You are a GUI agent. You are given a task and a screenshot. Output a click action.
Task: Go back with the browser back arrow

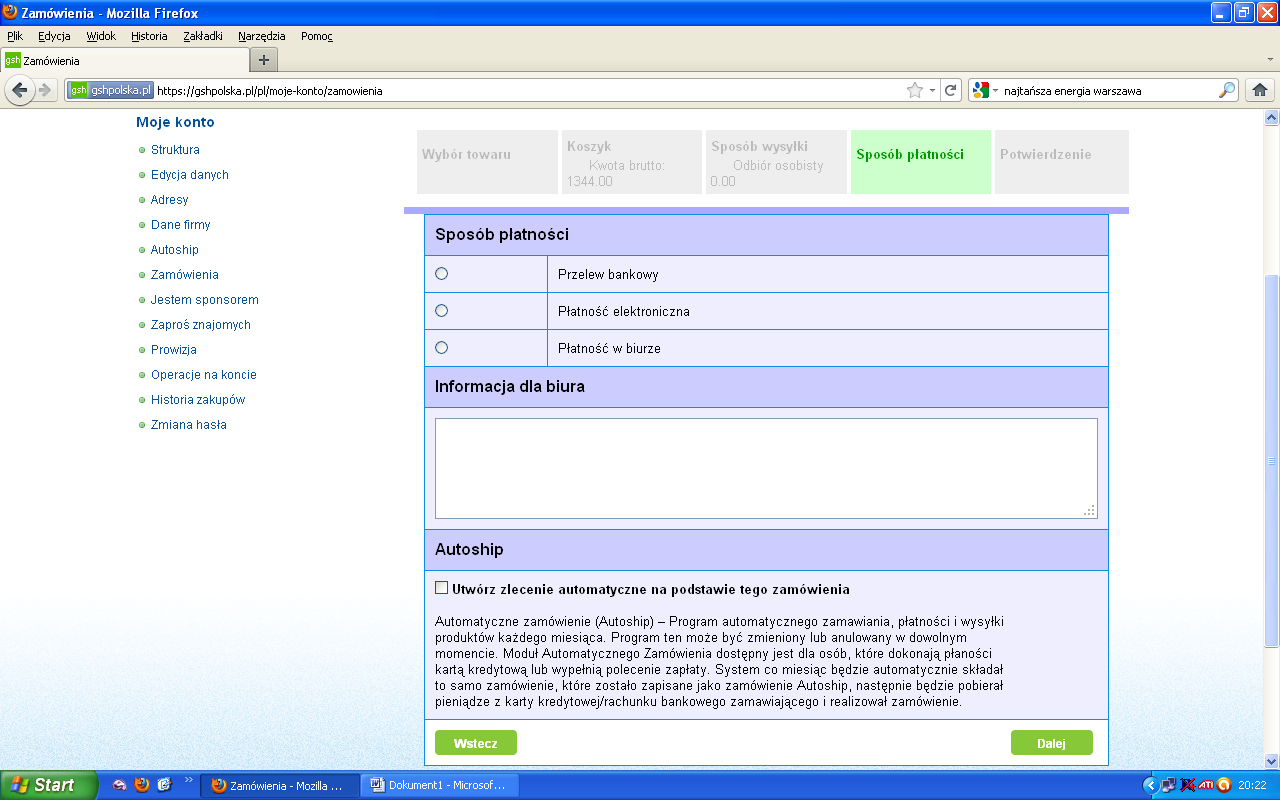point(19,90)
